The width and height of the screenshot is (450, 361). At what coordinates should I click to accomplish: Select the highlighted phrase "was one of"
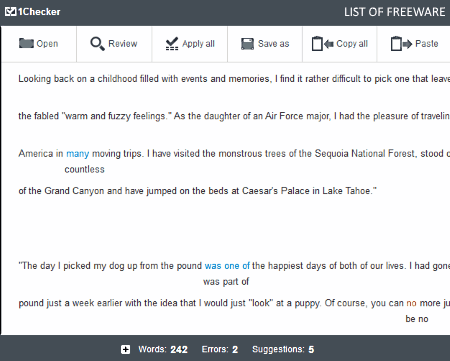227,266
